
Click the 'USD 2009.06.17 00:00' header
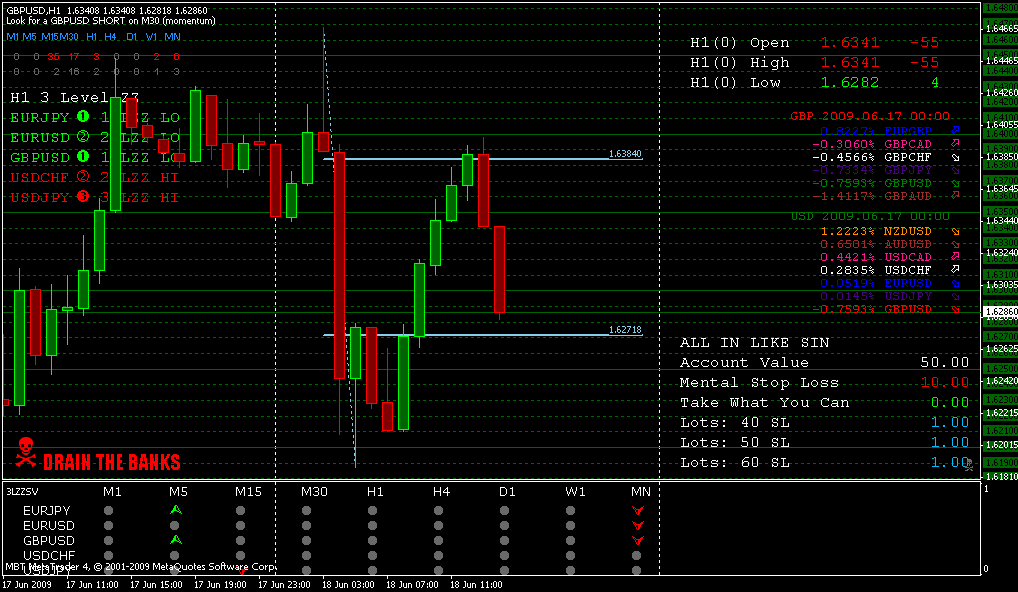[x=869, y=216]
